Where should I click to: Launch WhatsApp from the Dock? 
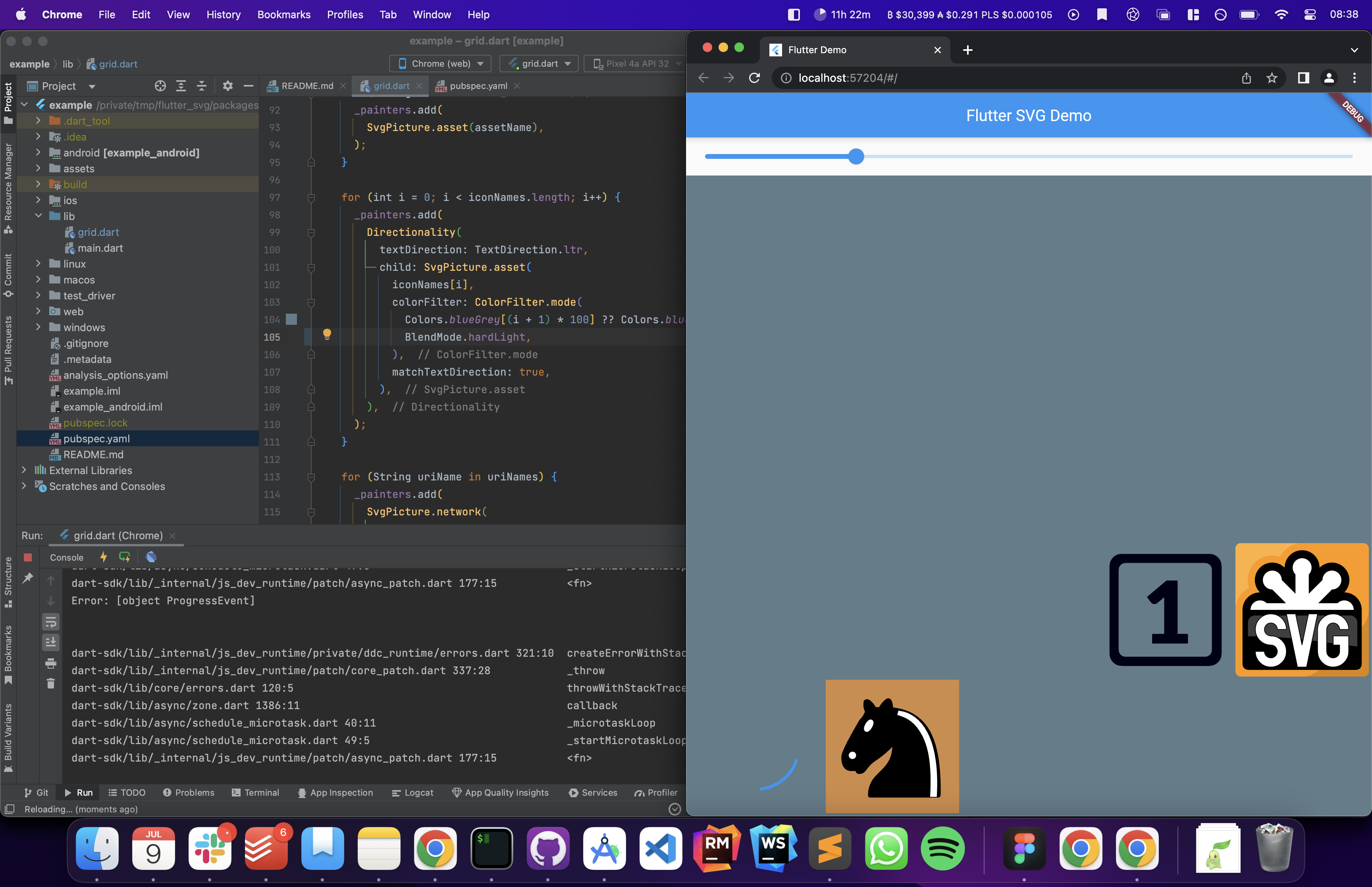coord(886,848)
